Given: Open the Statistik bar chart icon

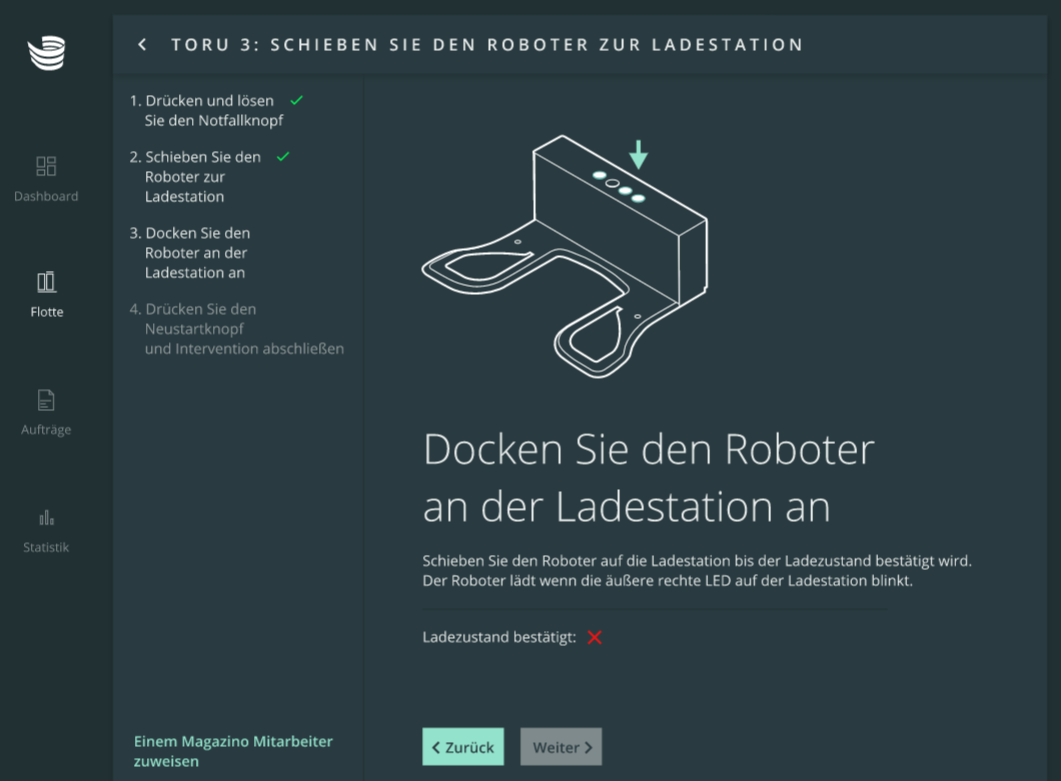Looking at the screenshot, I should (46, 518).
